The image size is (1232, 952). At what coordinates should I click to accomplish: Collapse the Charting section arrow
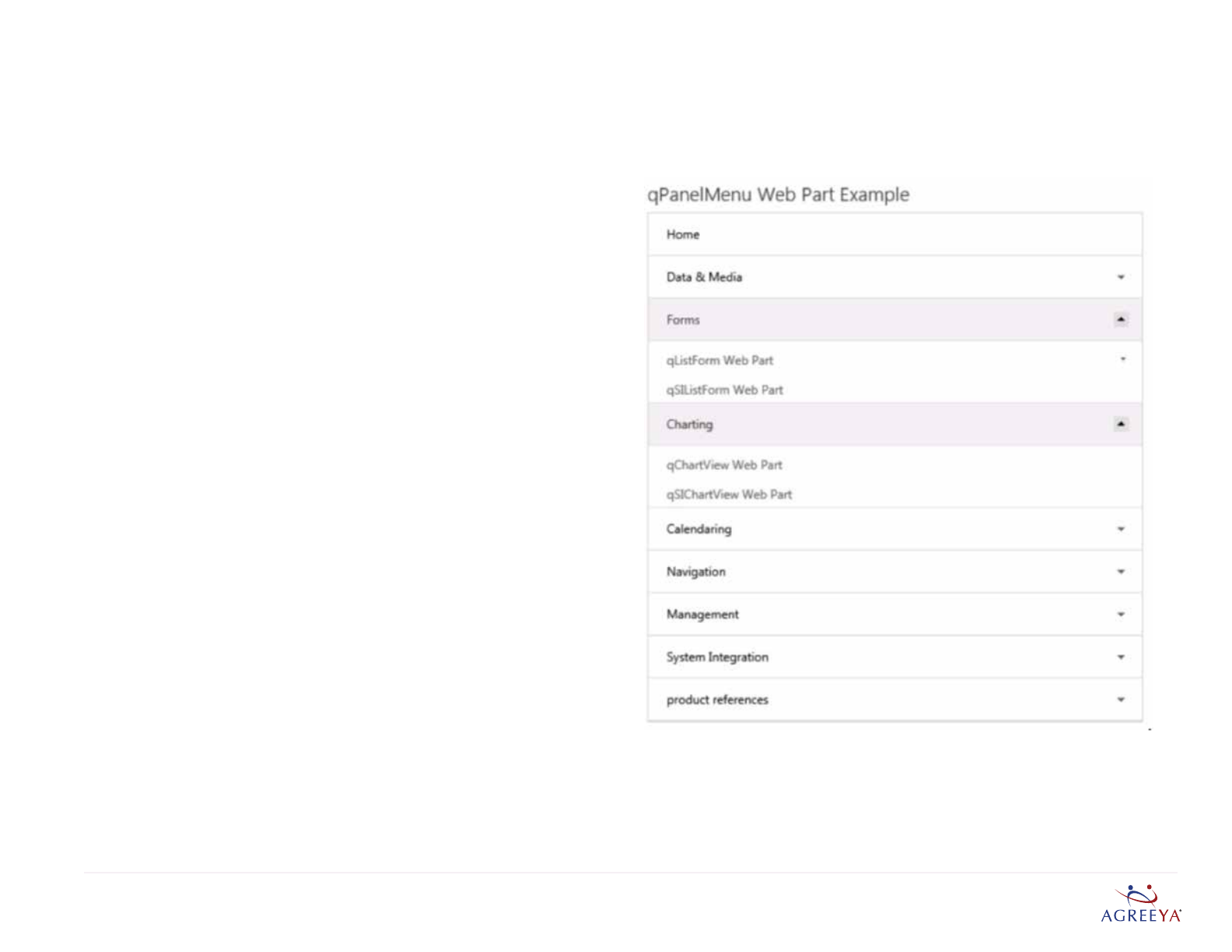click(x=1121, y=425)
